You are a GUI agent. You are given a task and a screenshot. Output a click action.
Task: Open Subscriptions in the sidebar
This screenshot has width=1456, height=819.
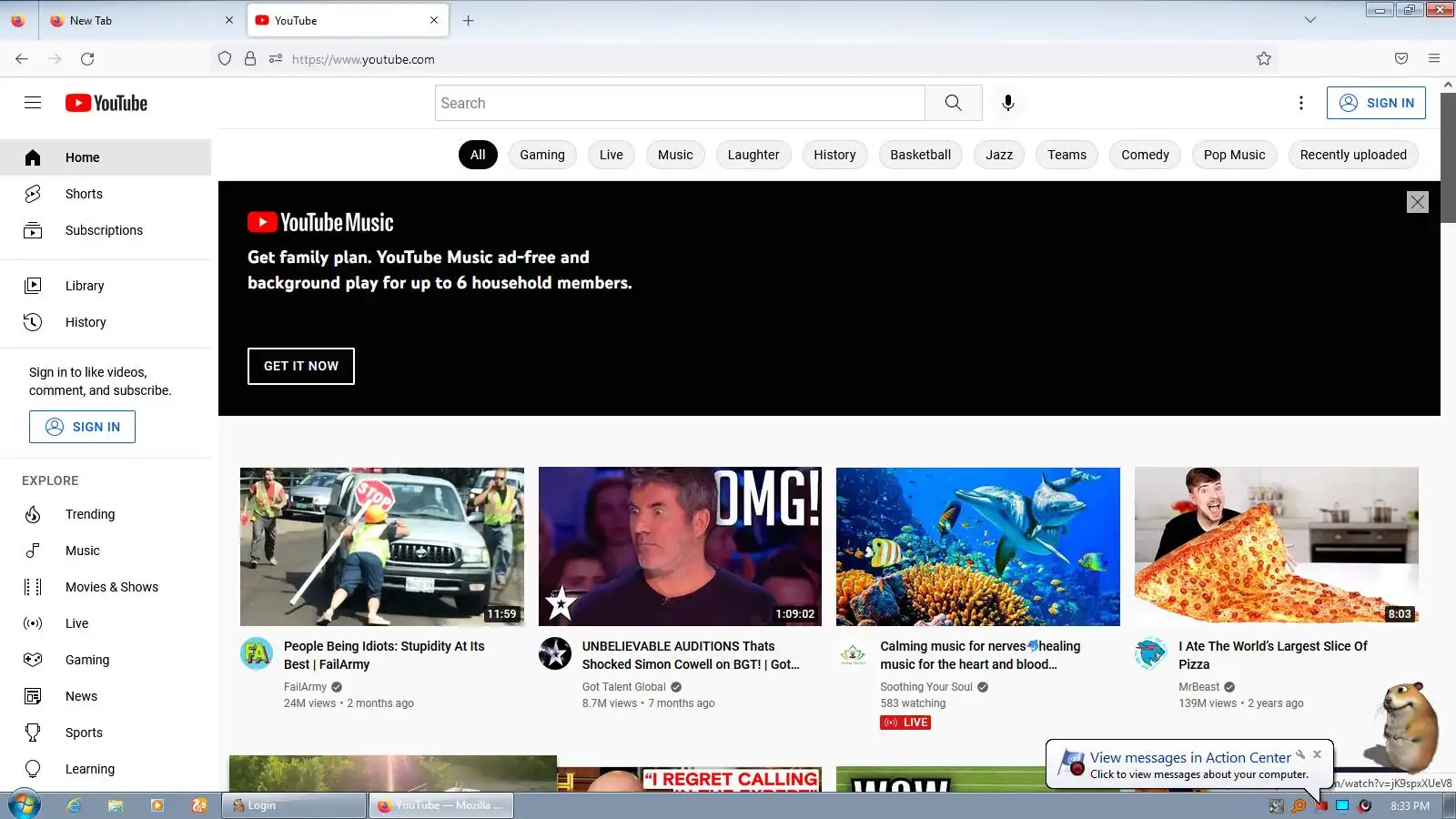click(106, 230)
